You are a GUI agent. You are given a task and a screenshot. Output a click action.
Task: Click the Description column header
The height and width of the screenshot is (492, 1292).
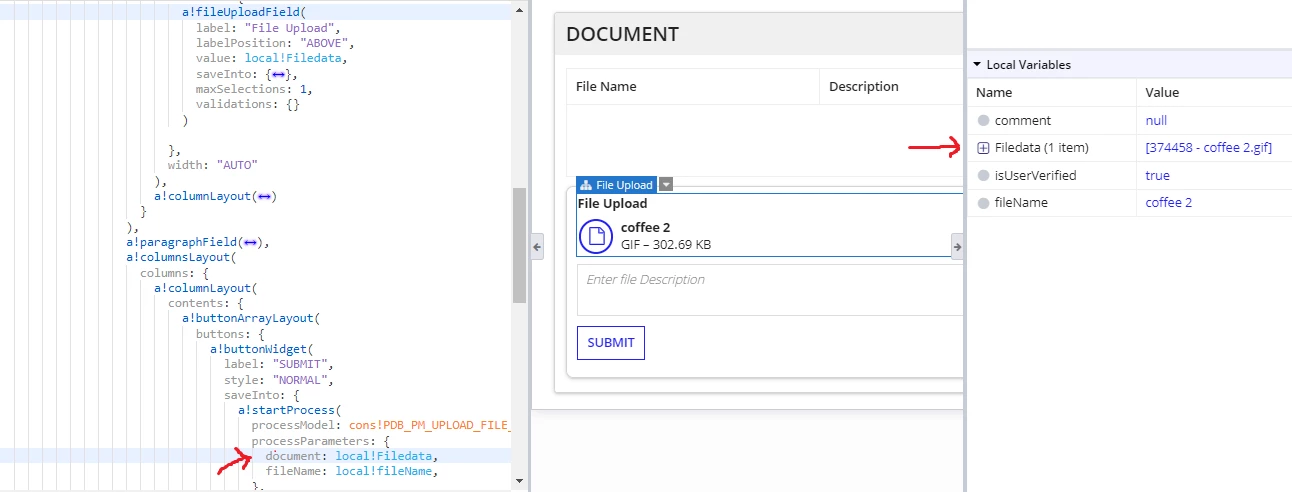coord(864,86)
